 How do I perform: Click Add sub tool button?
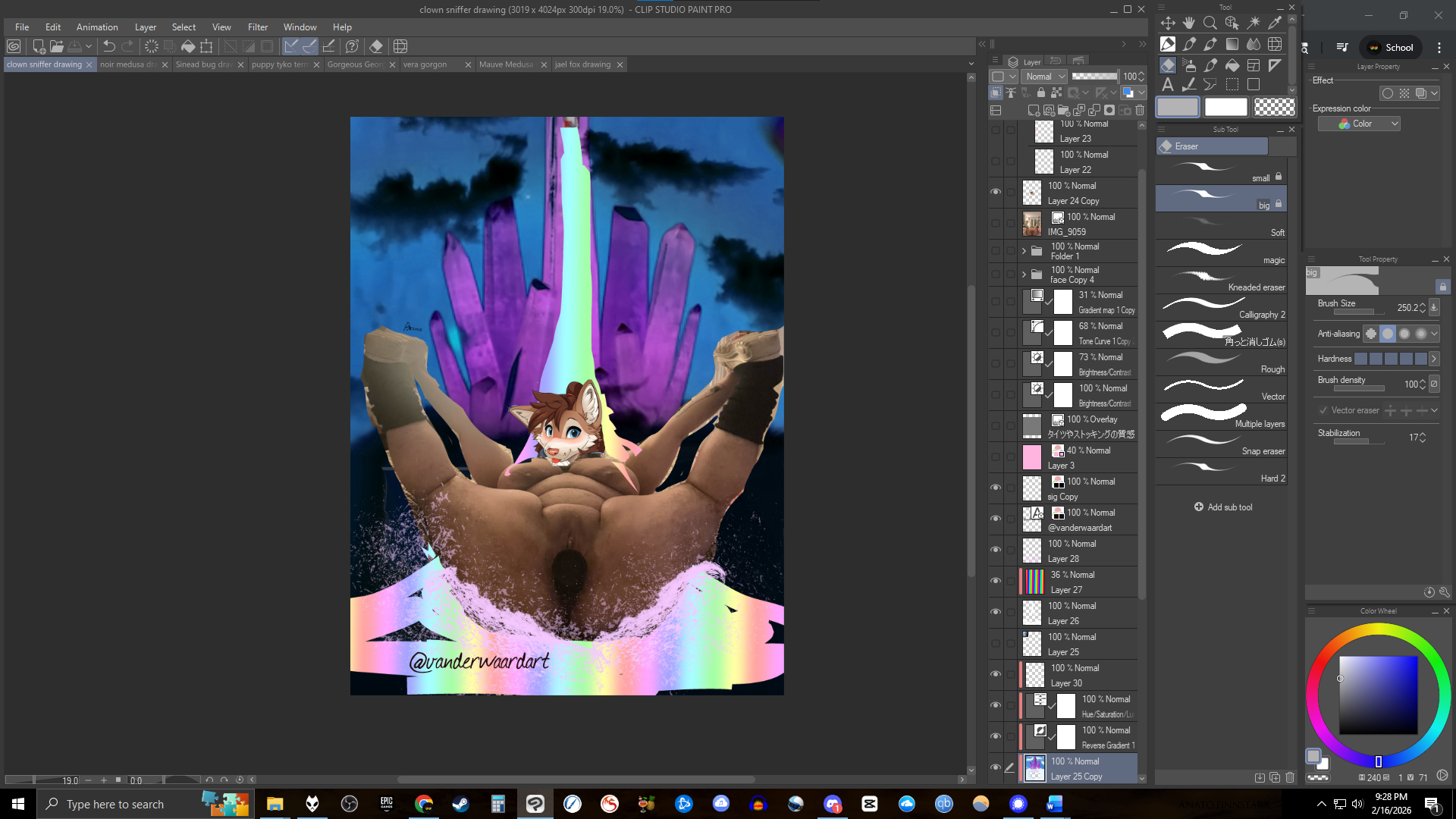pos(1222,507)
